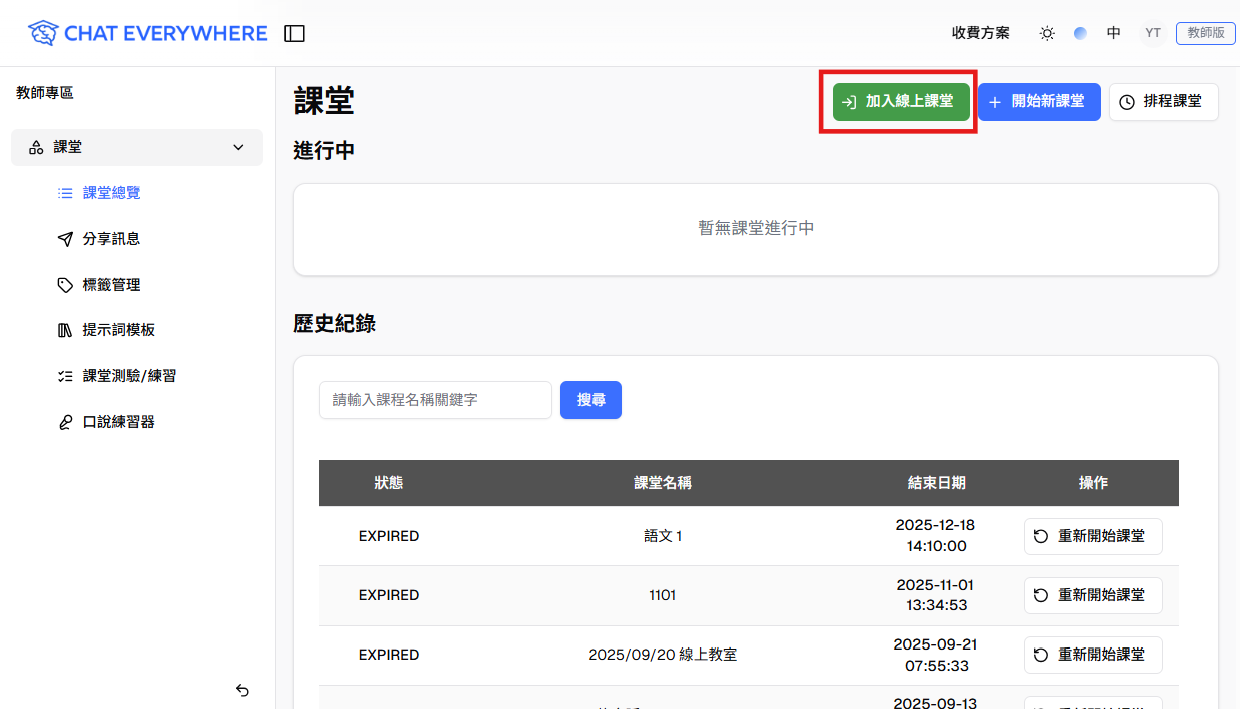
Task: Click the plus icon on 開始新課堂
Action: coord(995,102)
